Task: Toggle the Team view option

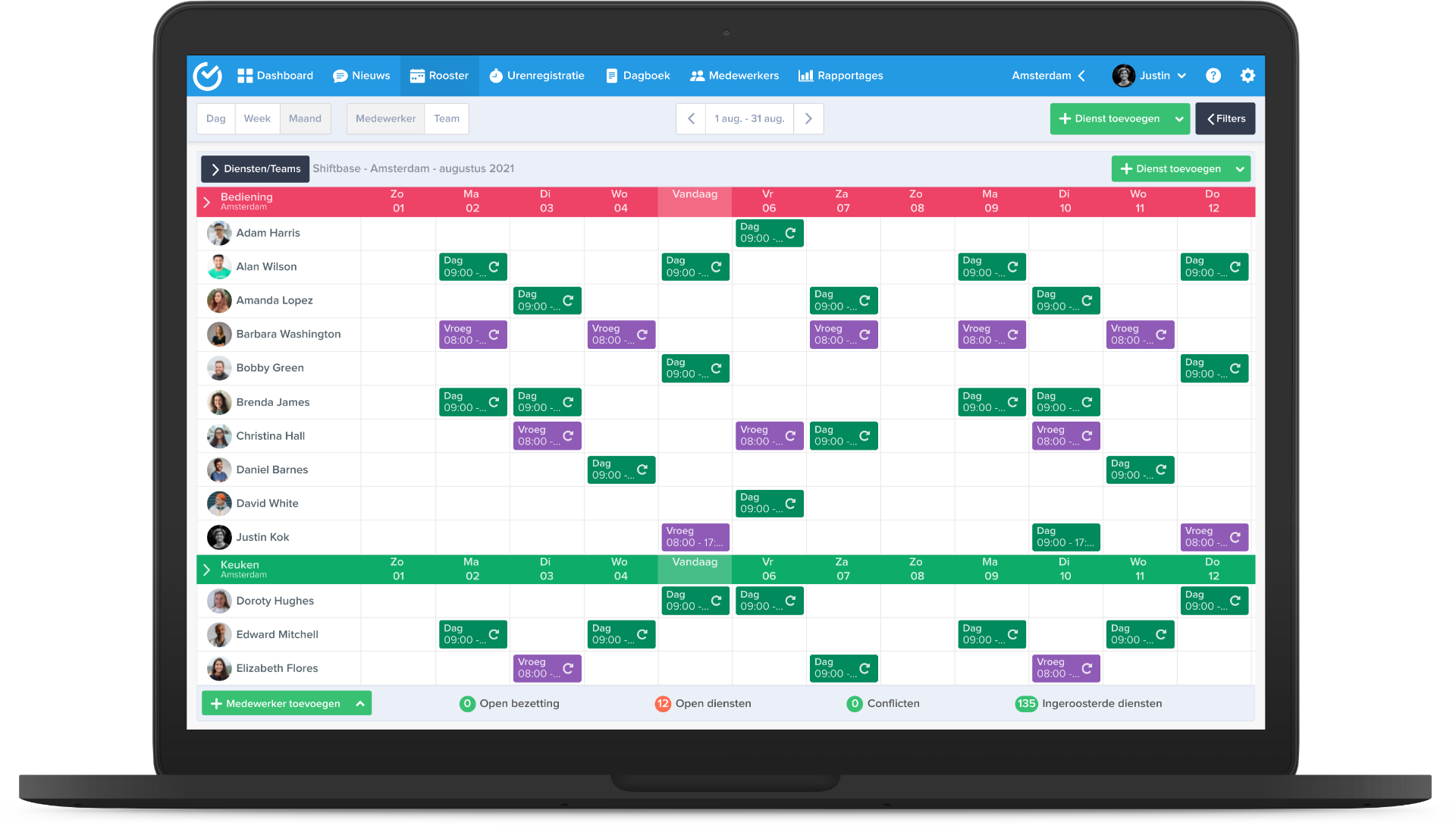Action: click(x=446, y=118)
